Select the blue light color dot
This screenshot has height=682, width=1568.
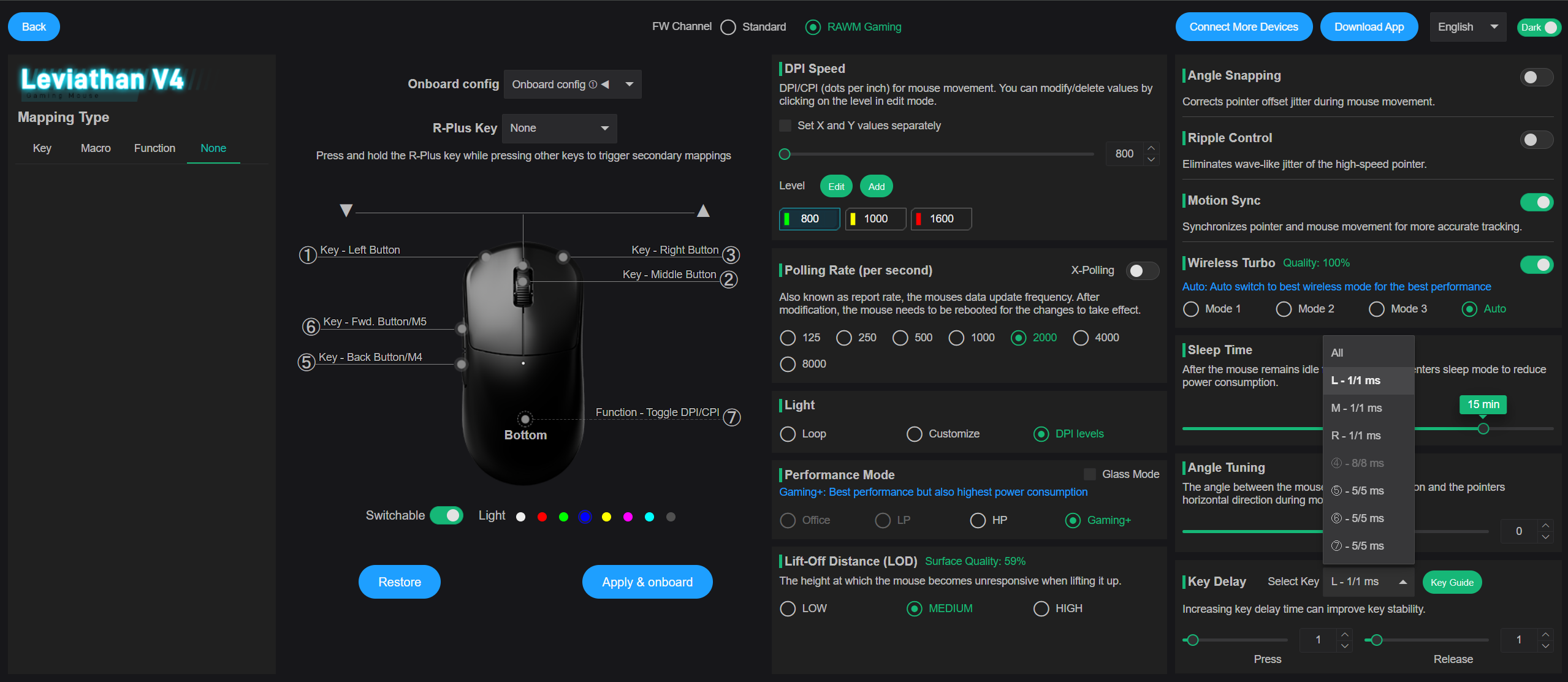[x=585, y=517]
